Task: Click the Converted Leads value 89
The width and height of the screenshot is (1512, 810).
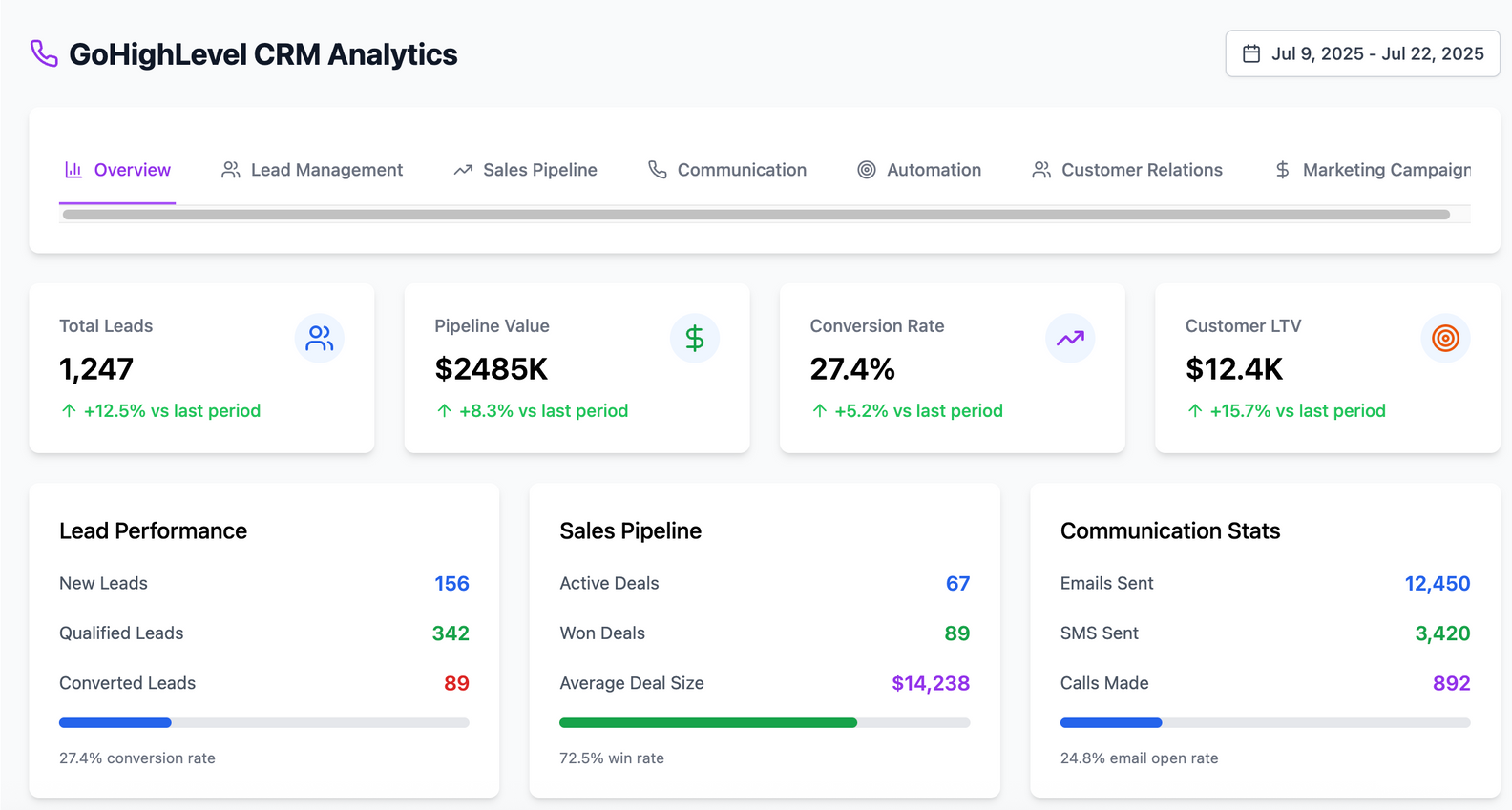Action: point(456,684)
